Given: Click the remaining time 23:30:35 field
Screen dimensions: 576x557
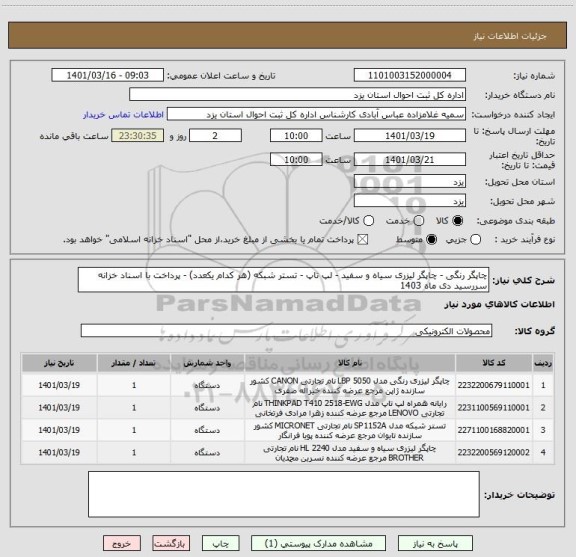Looking at the screenshot, I should pos(138,136).
